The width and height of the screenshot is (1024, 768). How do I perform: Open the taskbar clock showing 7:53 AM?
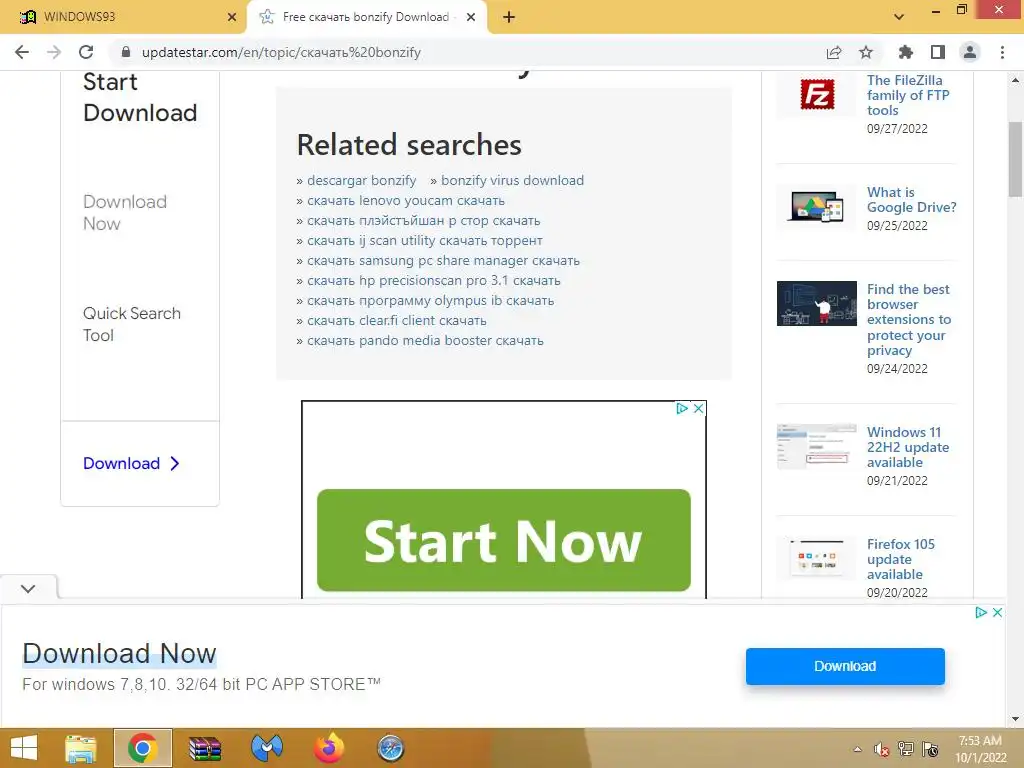[x=980, y=749]
